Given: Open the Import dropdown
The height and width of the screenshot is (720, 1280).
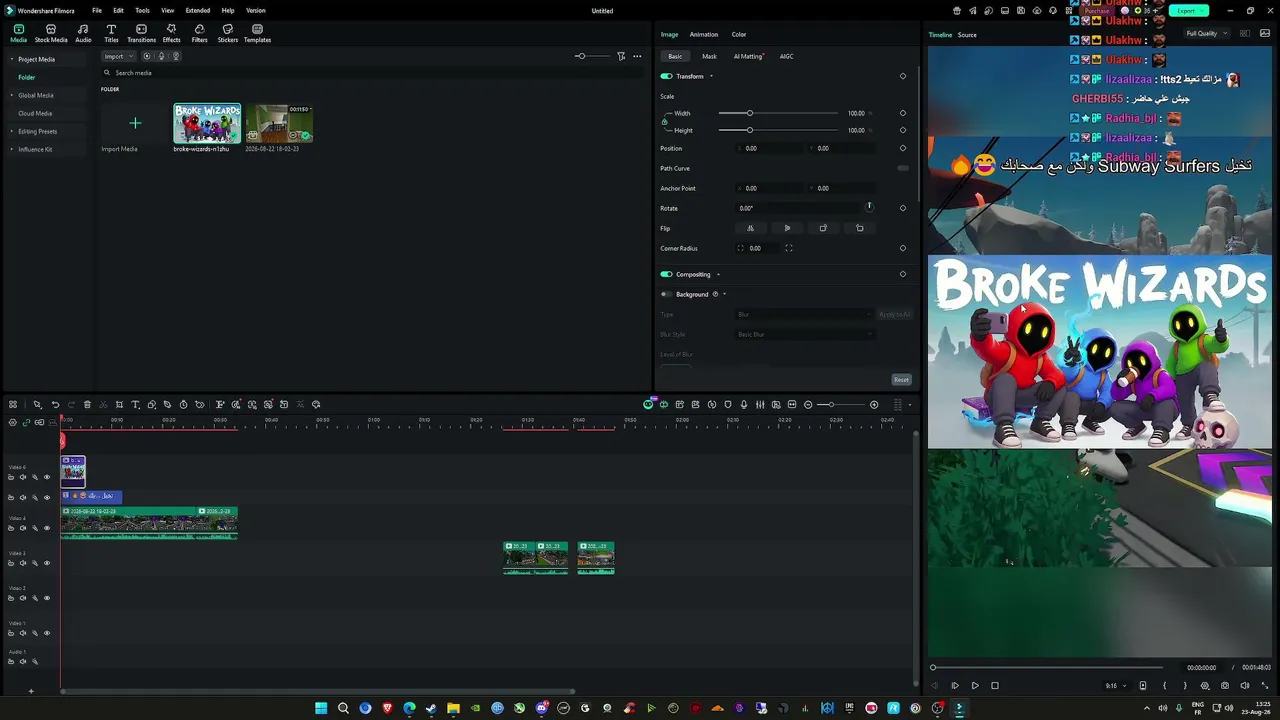Looking at the screenshot, I should (118, 56).
